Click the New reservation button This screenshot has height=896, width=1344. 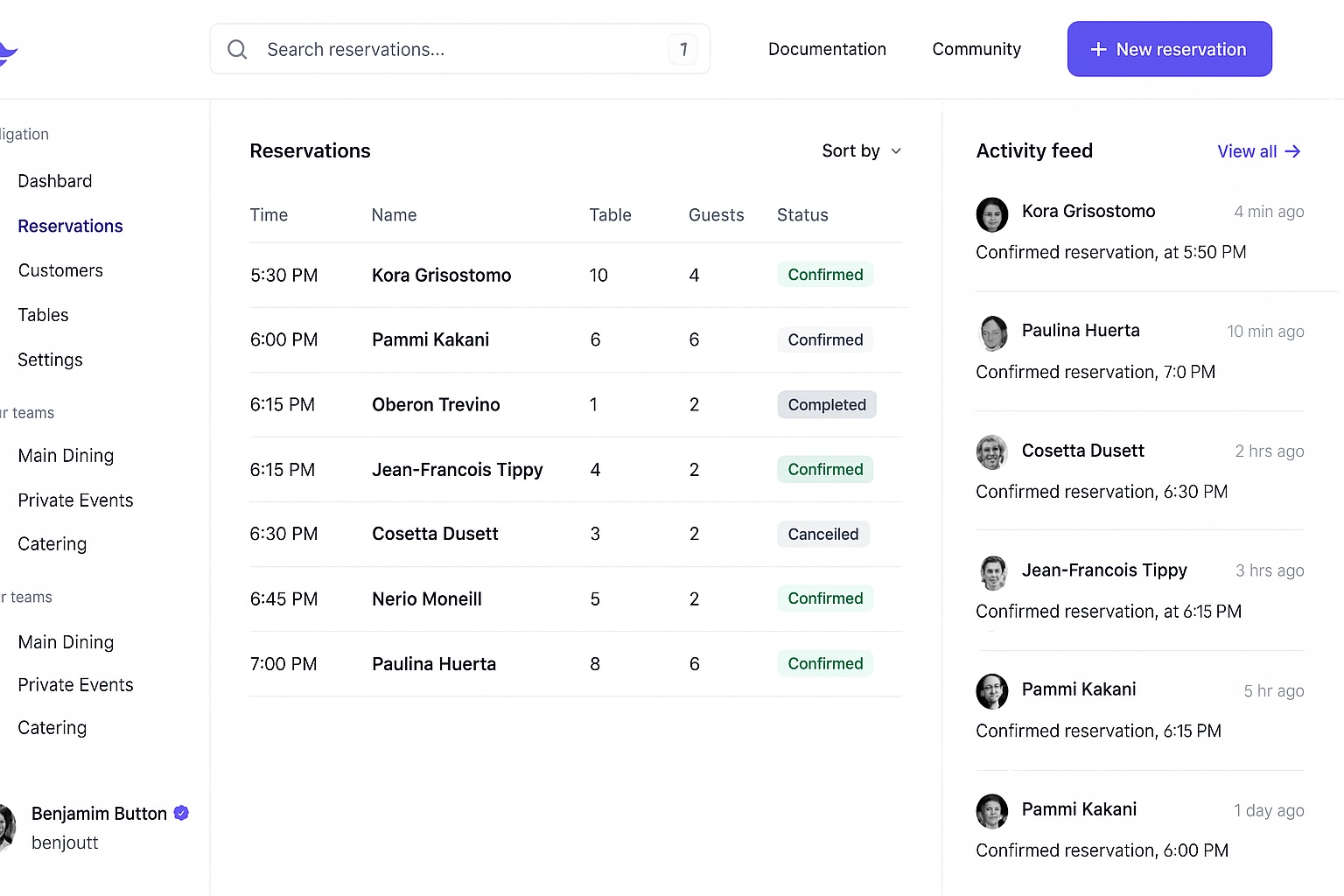(x=1169, y=50)
